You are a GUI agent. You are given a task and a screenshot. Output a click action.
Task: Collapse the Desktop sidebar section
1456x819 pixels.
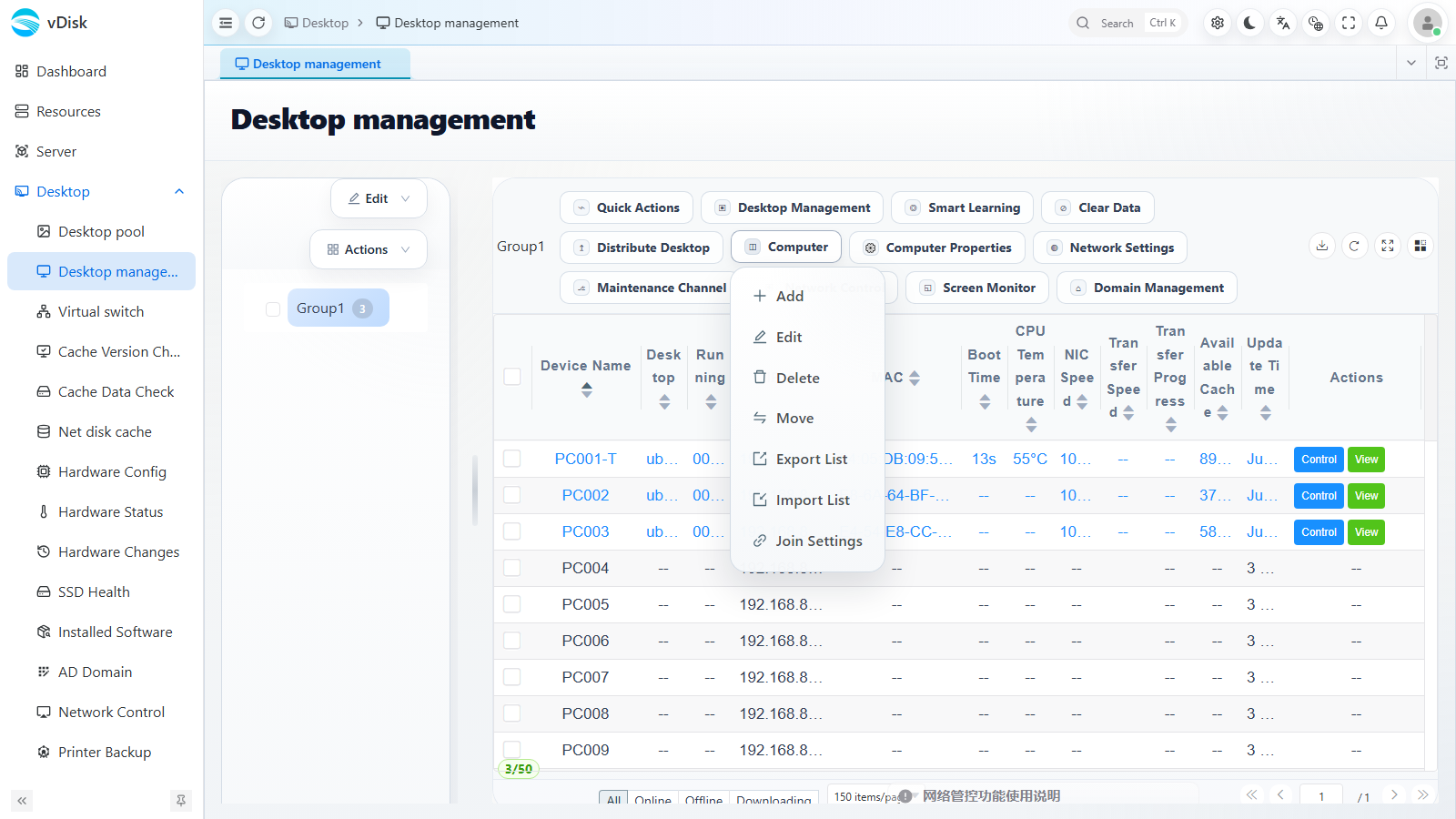[179, 191]
